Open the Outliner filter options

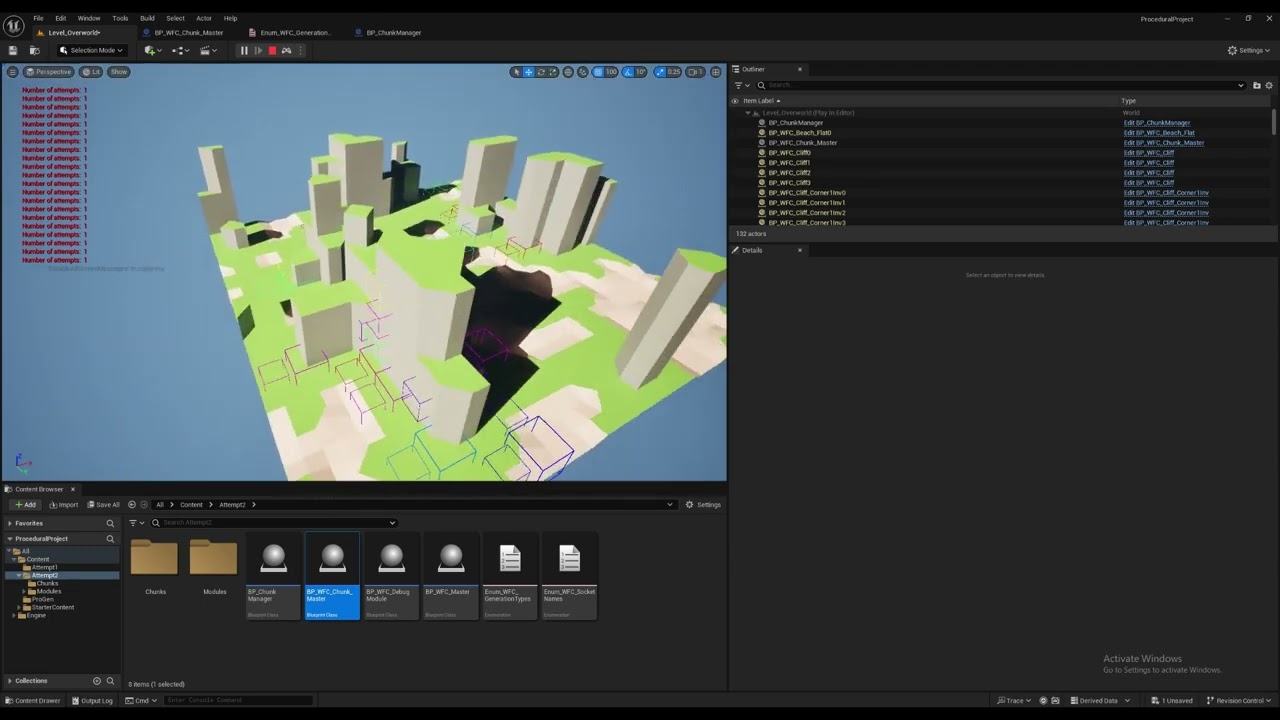(x=741, y=85)
